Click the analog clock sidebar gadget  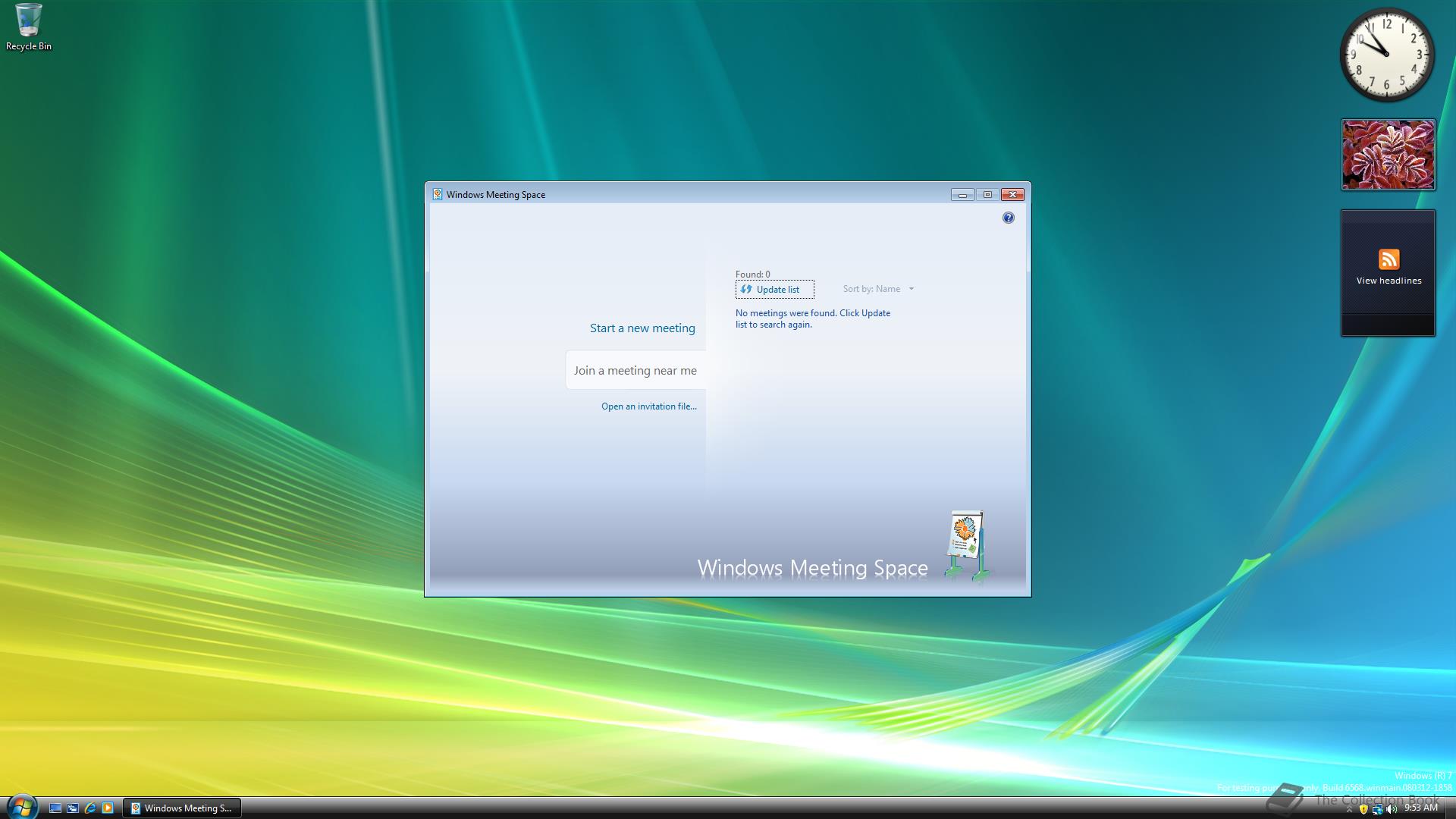(x=1387, y=55)
